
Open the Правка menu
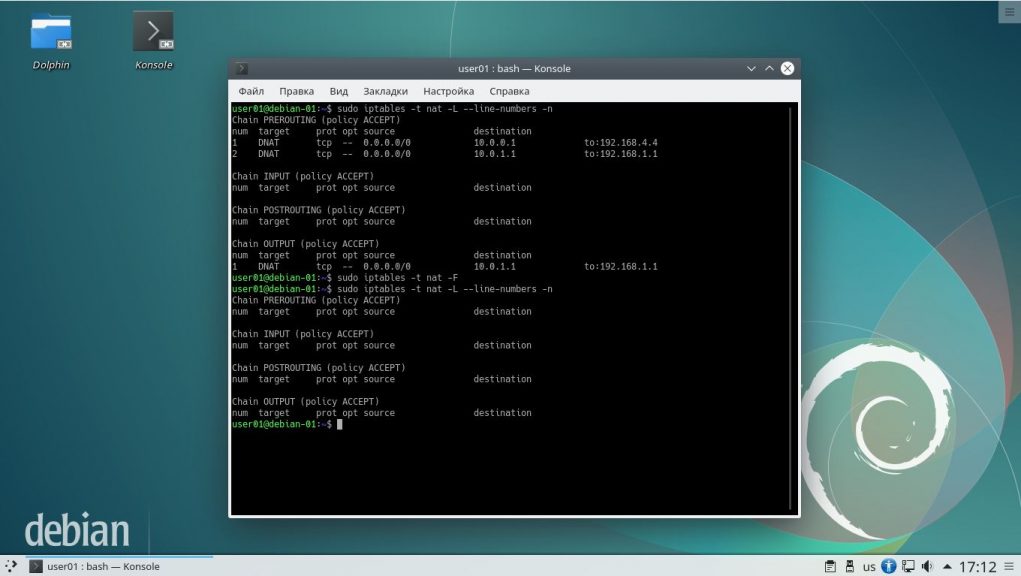tap(296, 91)
